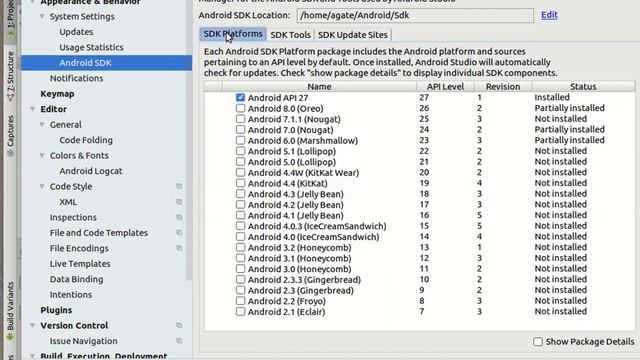Select Android 6.0 (Marshmallow) checkbox
The height and width of the screenshot is (360, 640).
click(240, 140)
